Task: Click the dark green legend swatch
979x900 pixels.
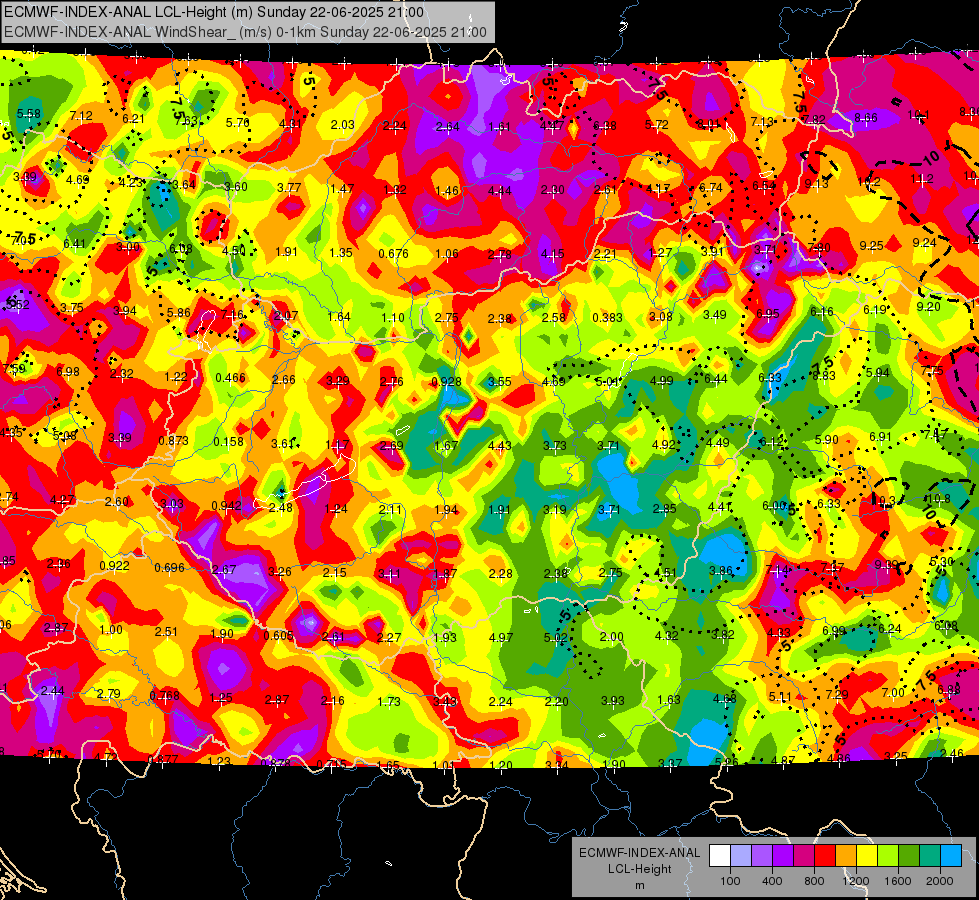Action: [x=909, y=856]
